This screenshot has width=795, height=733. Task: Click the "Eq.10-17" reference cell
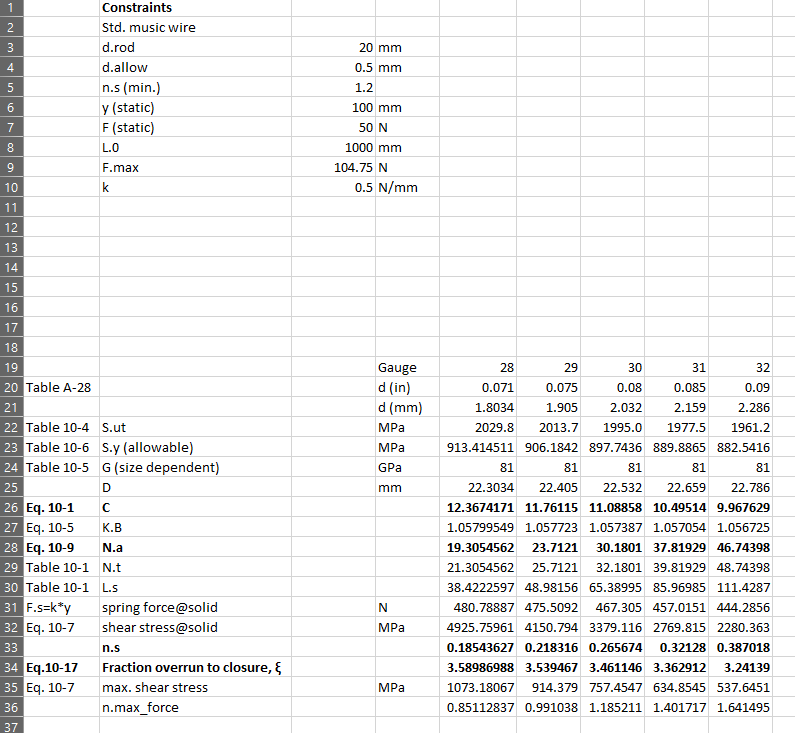(x=61, y=668)
